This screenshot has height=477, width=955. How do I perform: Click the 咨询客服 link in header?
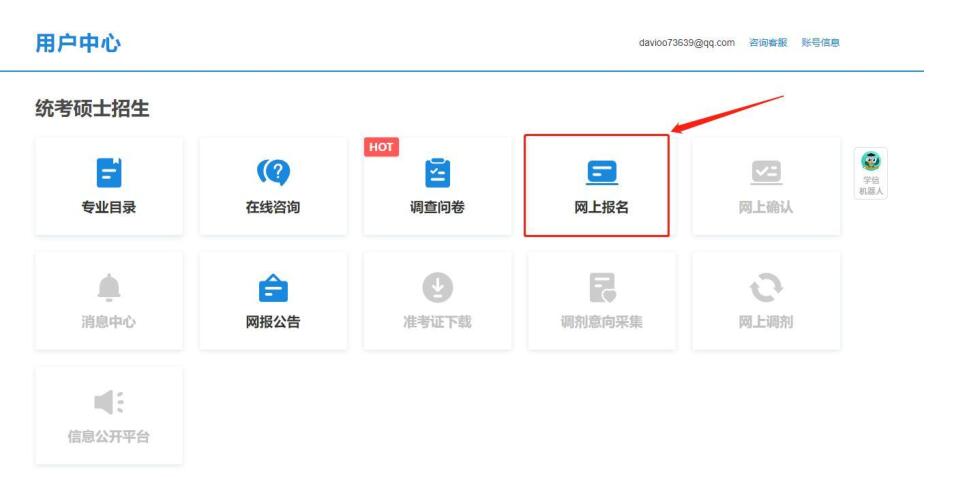768,42
